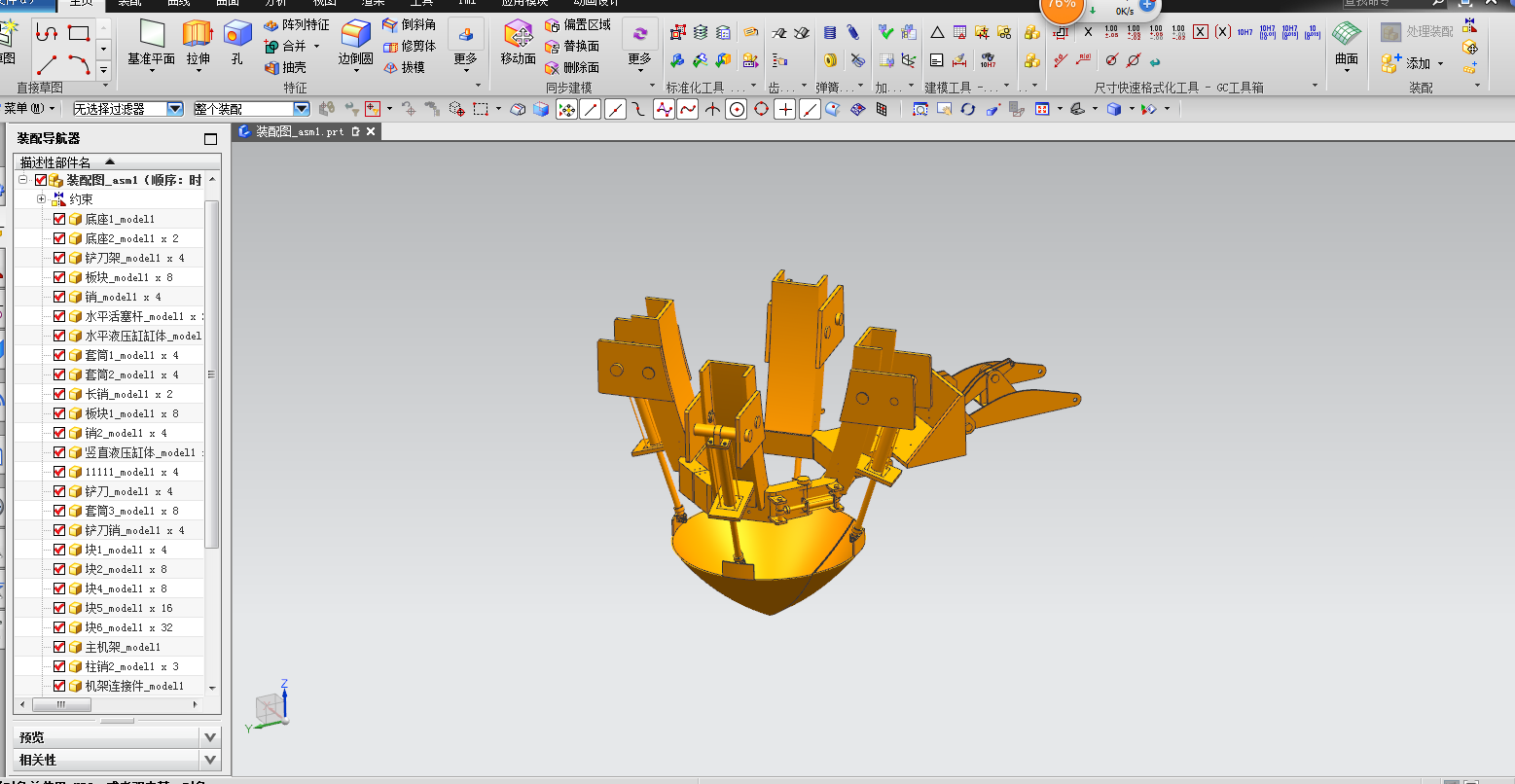Choose the 抽壳 shell tool
This screenshot has width=1515, height=784.
coord(285,67)
